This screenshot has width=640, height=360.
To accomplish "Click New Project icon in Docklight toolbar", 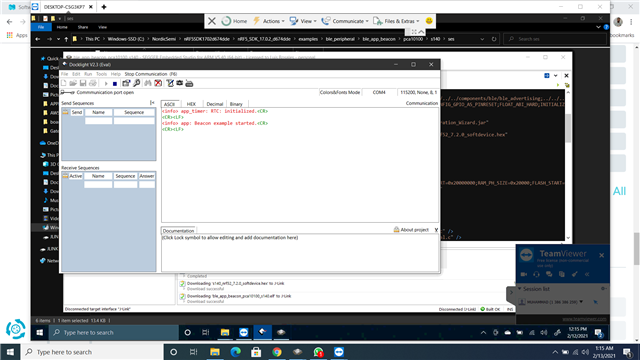I will click(64, 83).
